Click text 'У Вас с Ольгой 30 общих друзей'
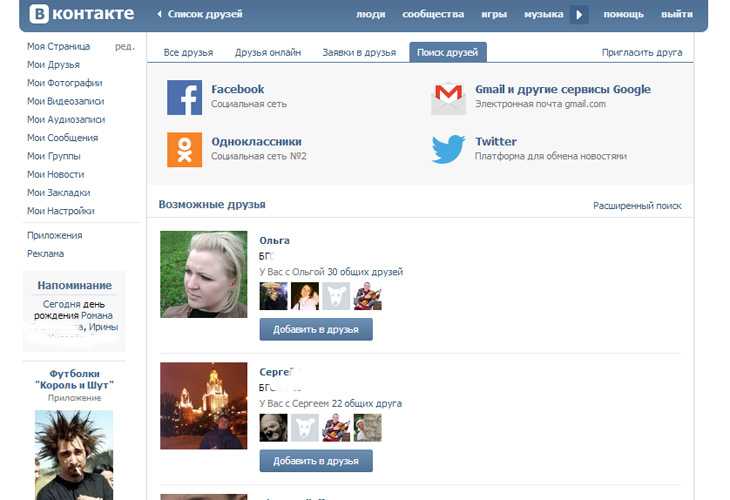Viewport: 730px width, 500px height. click(331, 272)
